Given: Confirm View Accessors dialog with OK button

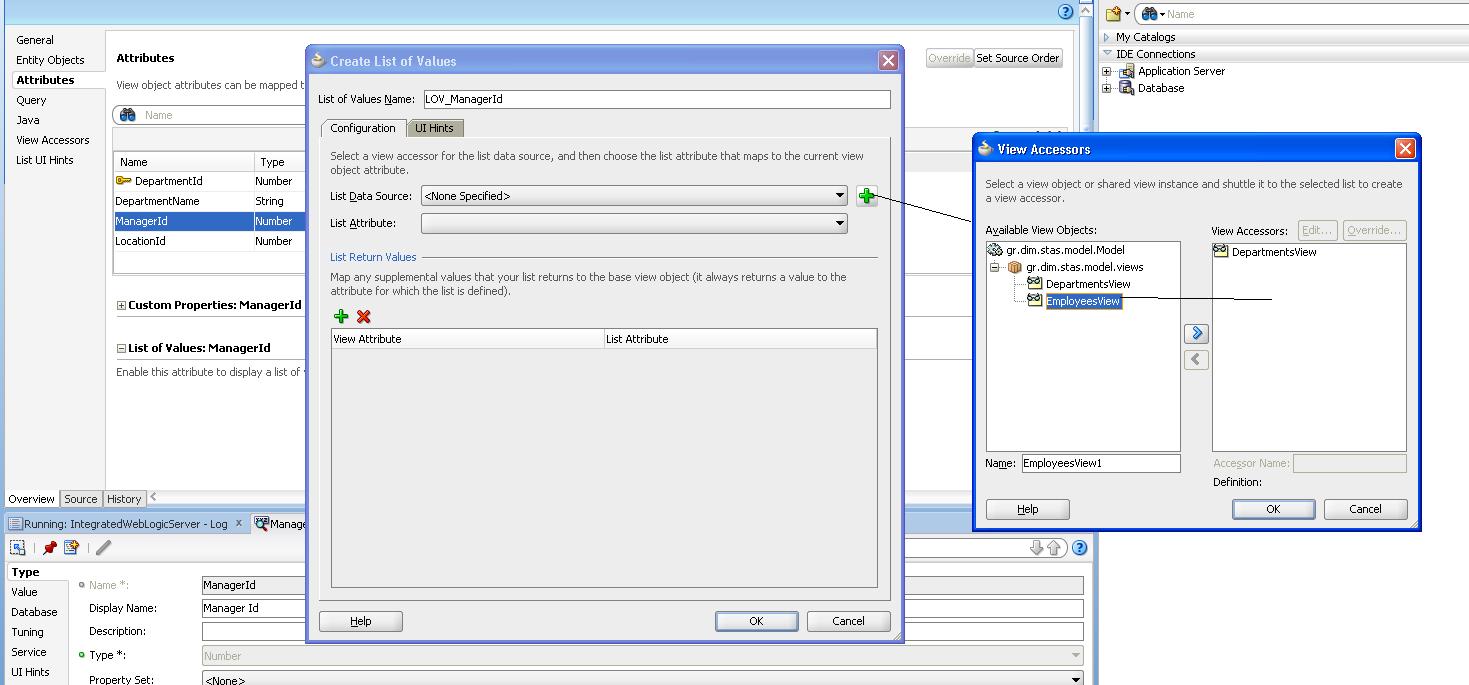Looking at the screenshot, I should point(1273,509).
